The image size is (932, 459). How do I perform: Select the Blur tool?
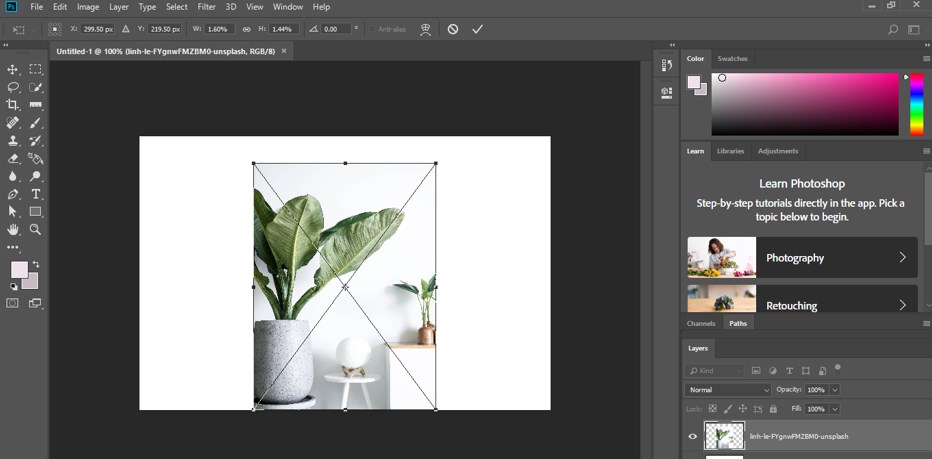coord(12,177)
